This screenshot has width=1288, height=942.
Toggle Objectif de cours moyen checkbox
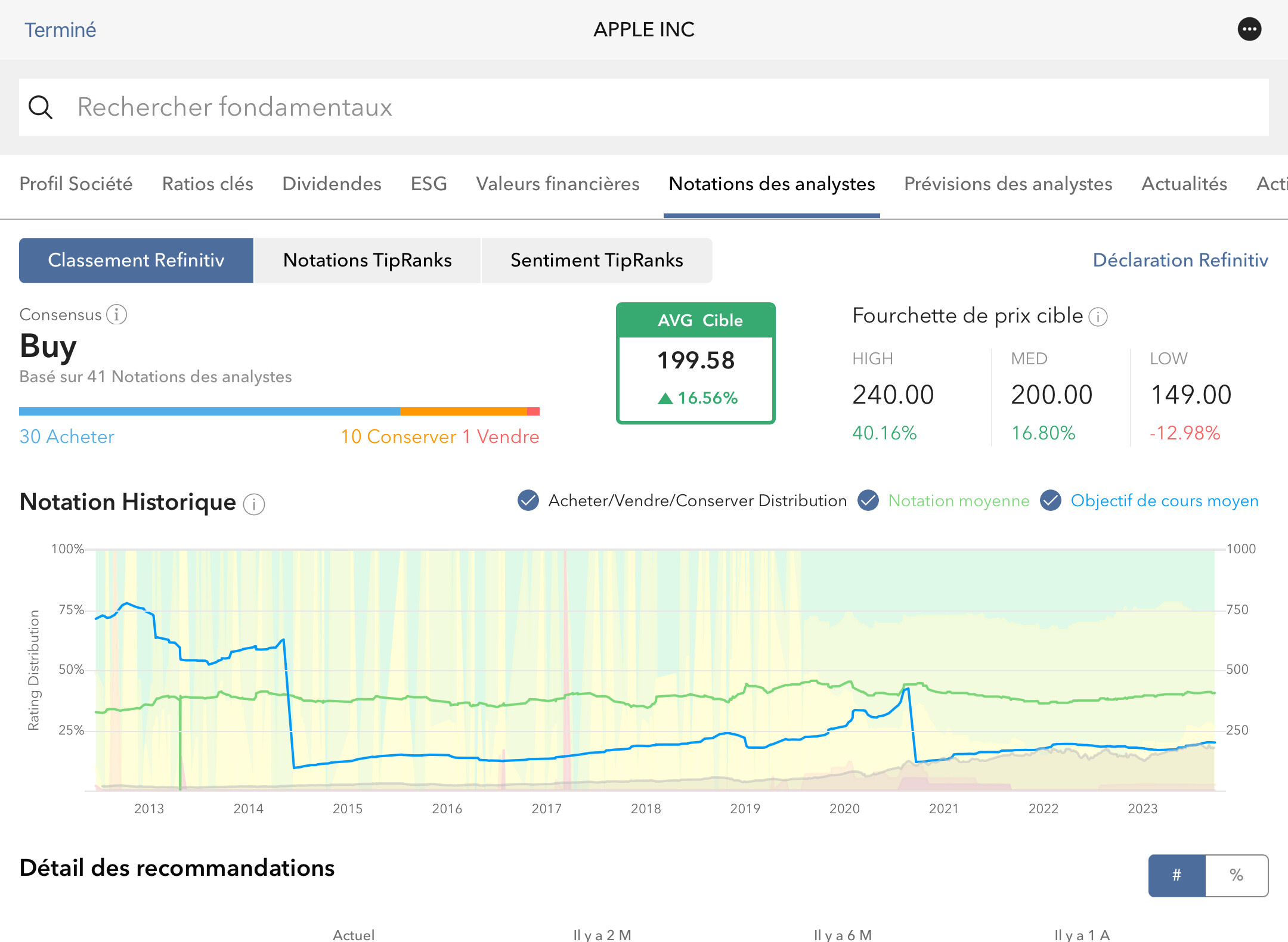pos(1051,501)
